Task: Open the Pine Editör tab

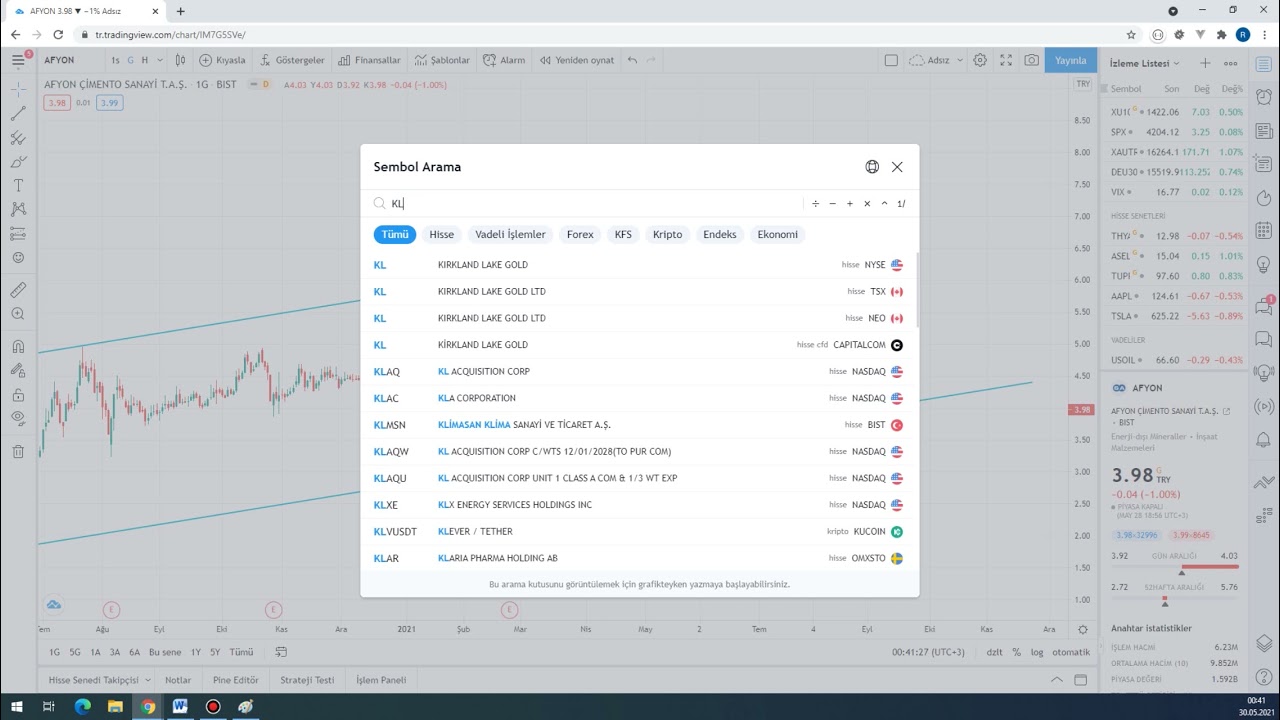Action: click(235, 680)
